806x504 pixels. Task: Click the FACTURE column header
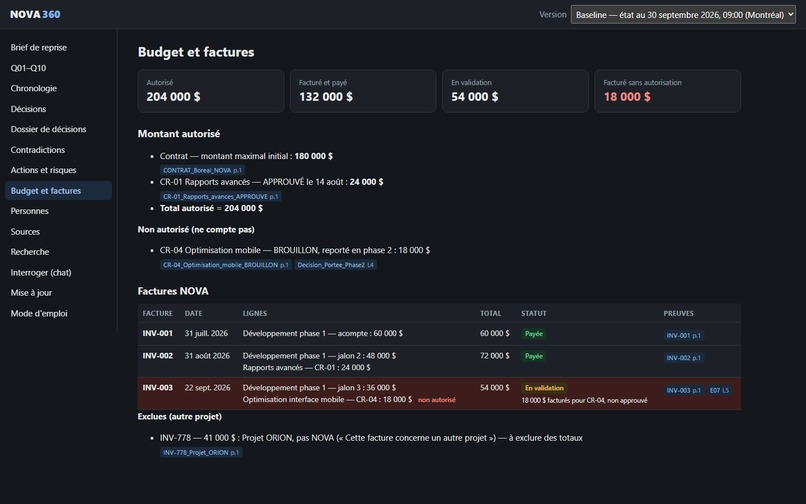pyautogui.click(x=157, y=313)
